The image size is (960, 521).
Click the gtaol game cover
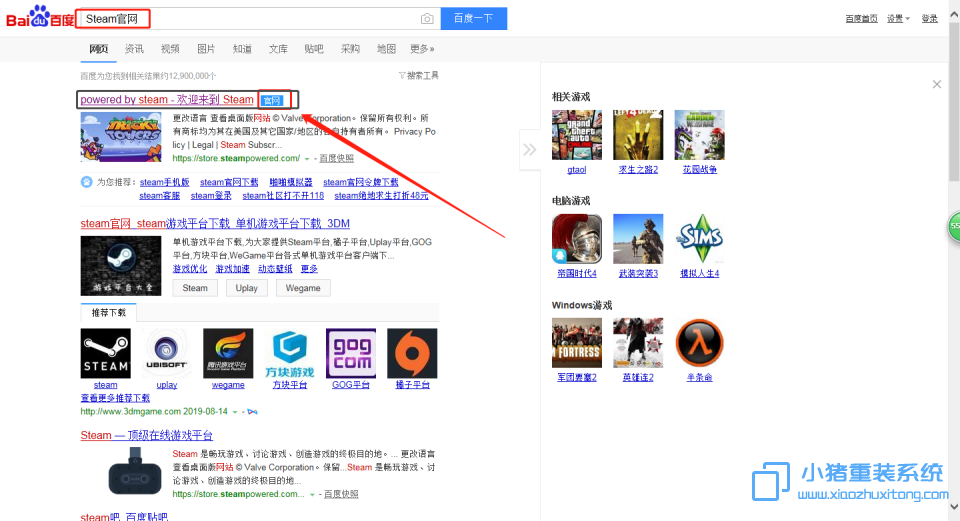577,135
